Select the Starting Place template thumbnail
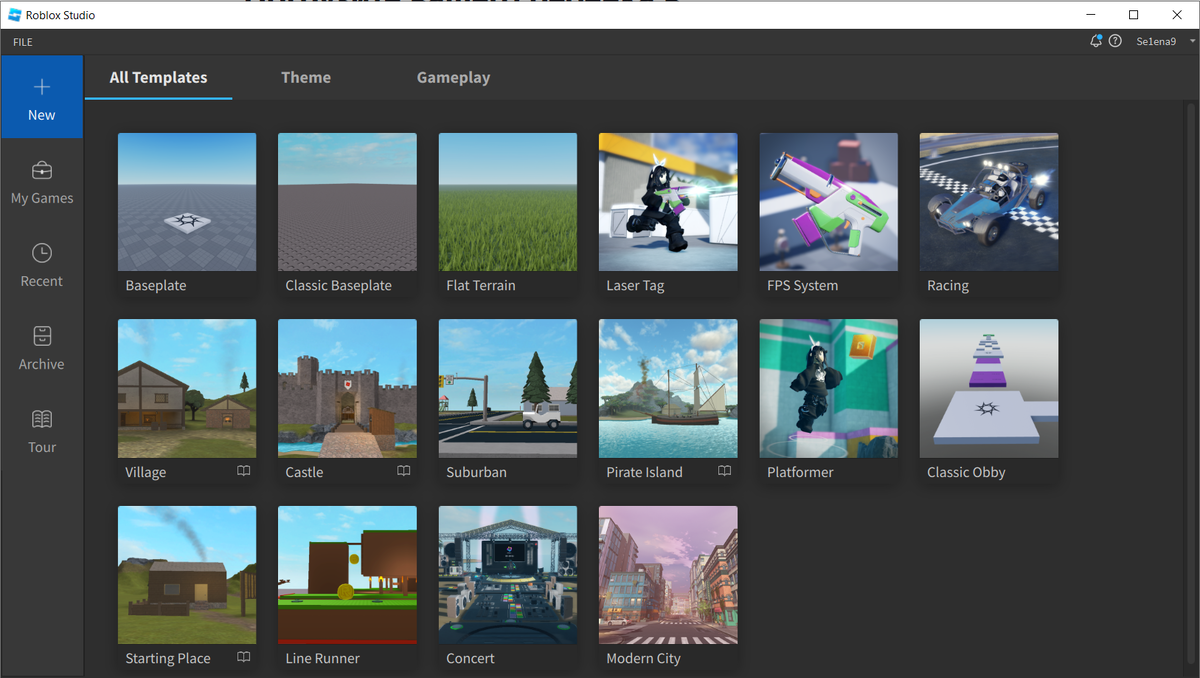Viewport: 1200px width, 678px height. click(x=187, y=575)
